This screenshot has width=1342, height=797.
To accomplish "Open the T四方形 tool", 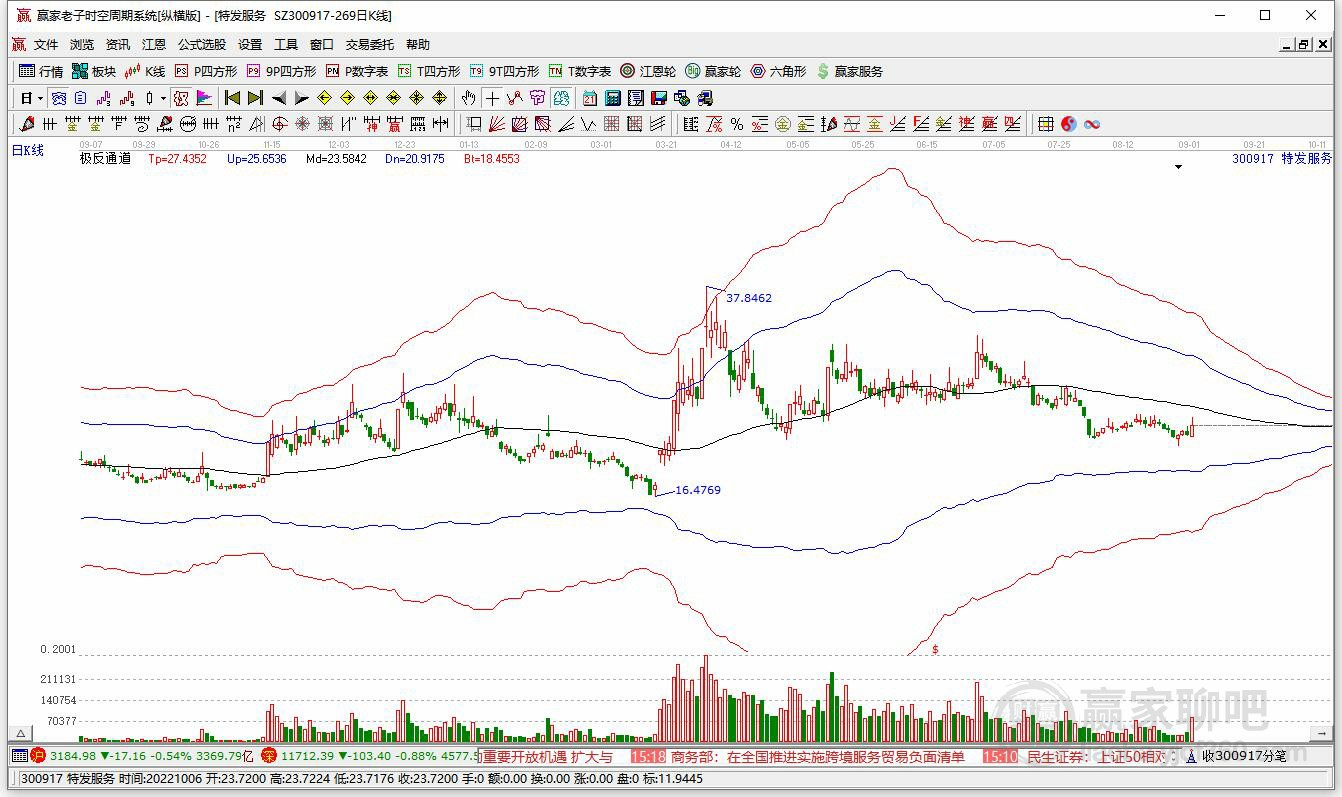I will (429, 71).
